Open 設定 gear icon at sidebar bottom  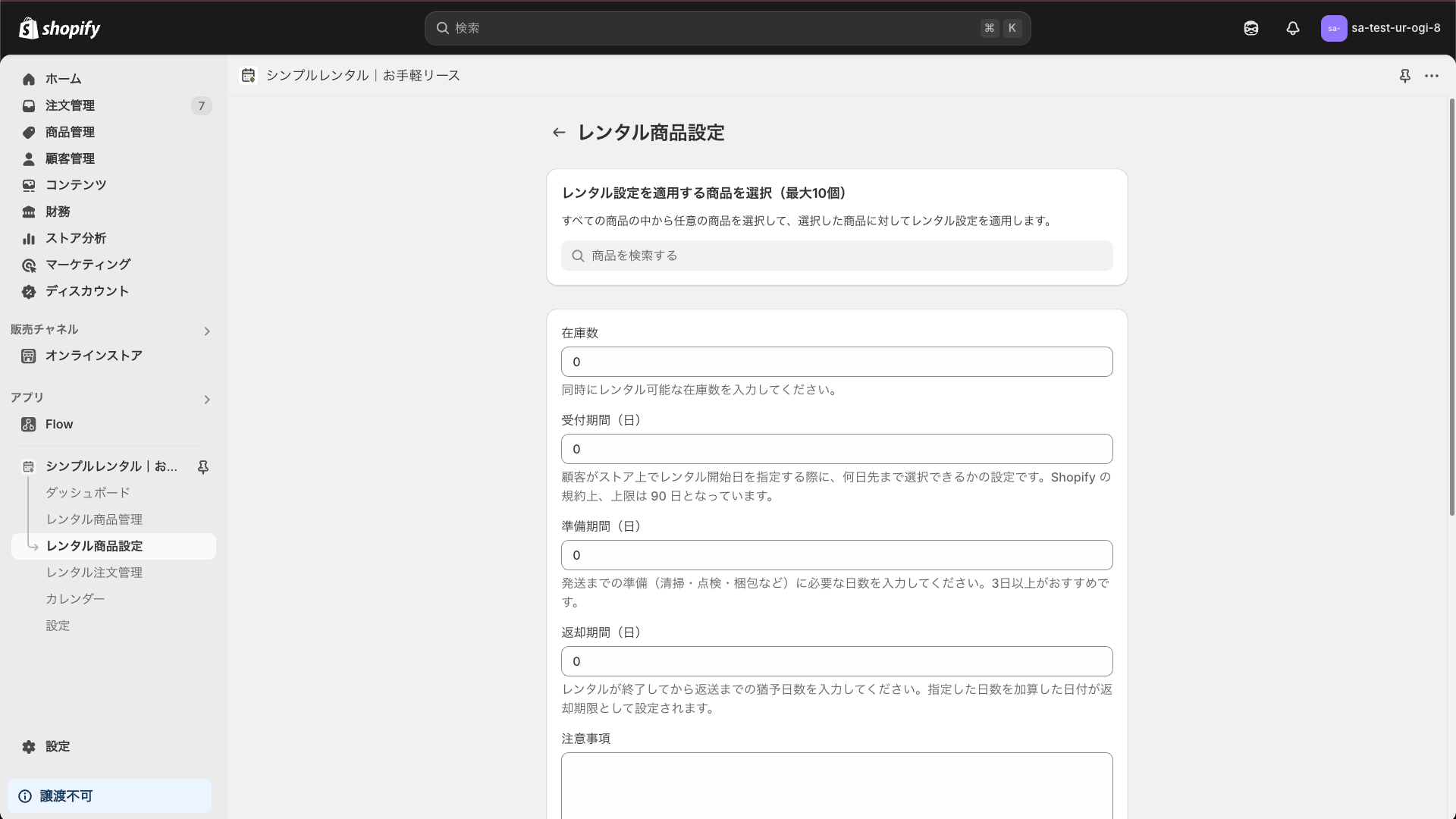[x=29, y=747]
